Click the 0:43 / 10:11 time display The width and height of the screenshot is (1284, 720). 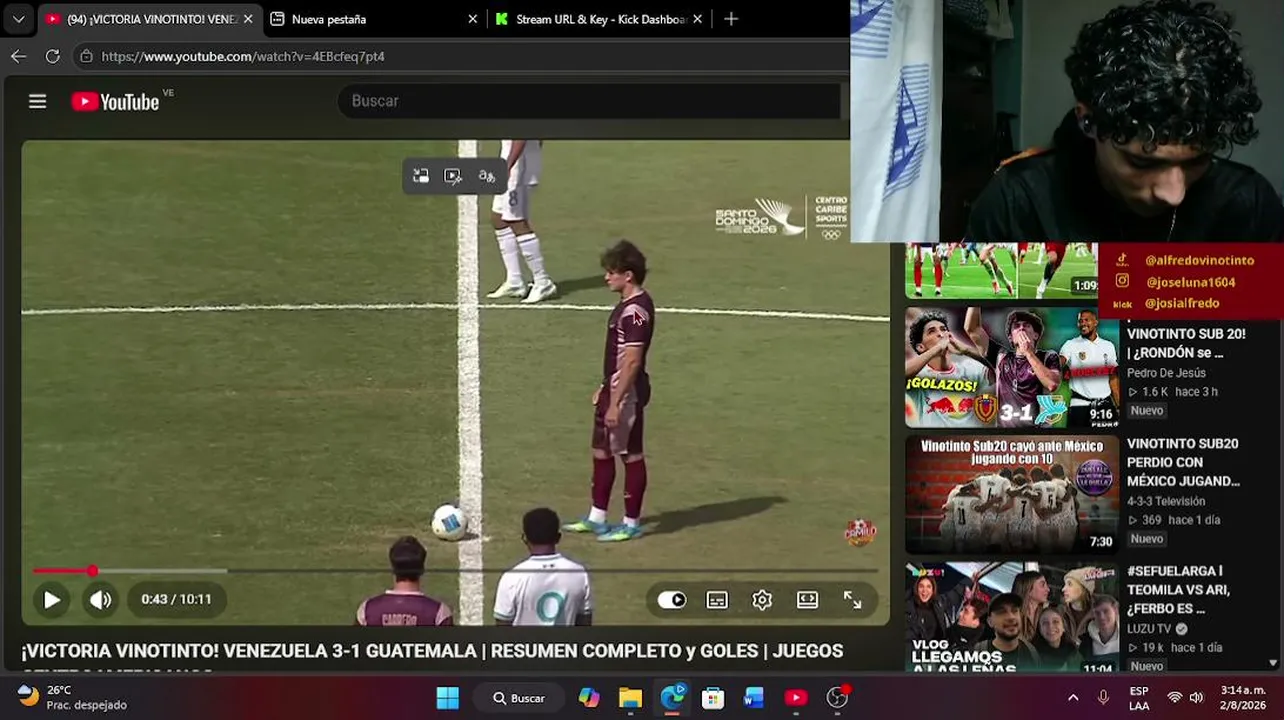pyautogui.click(x=176, y=599)
